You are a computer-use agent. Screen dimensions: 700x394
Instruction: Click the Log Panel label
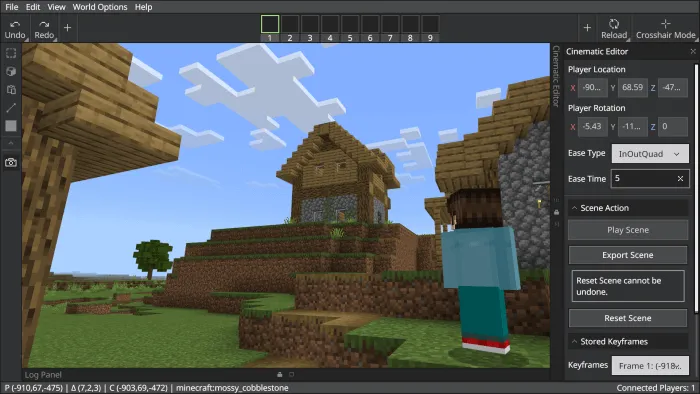click(43, 375)
